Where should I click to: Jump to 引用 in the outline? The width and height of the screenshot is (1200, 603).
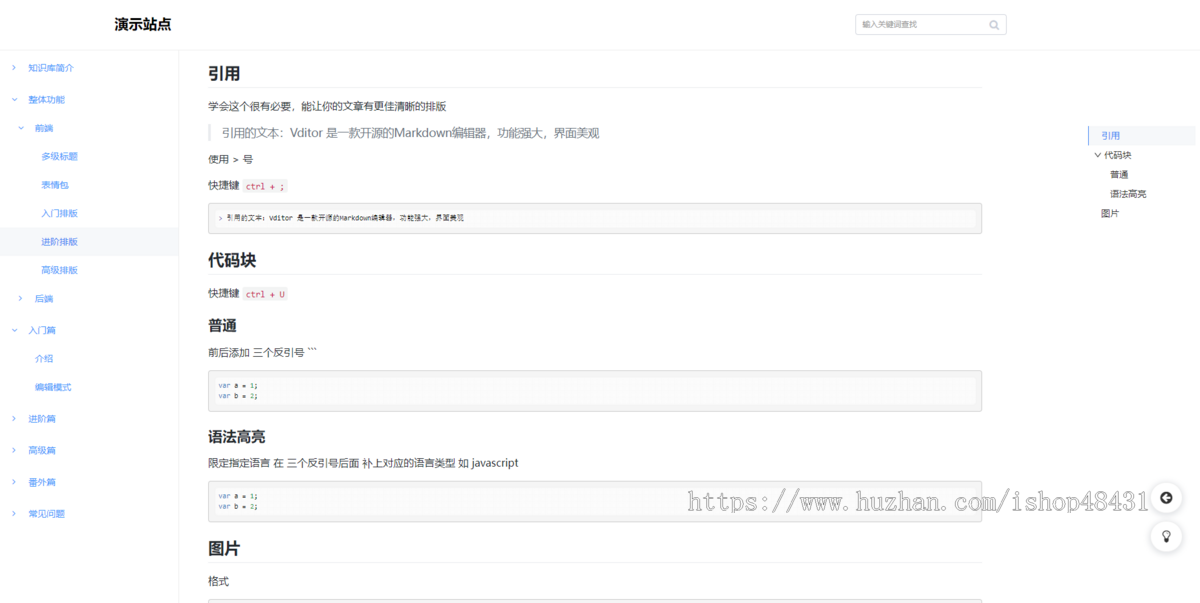coord(1110,136)
